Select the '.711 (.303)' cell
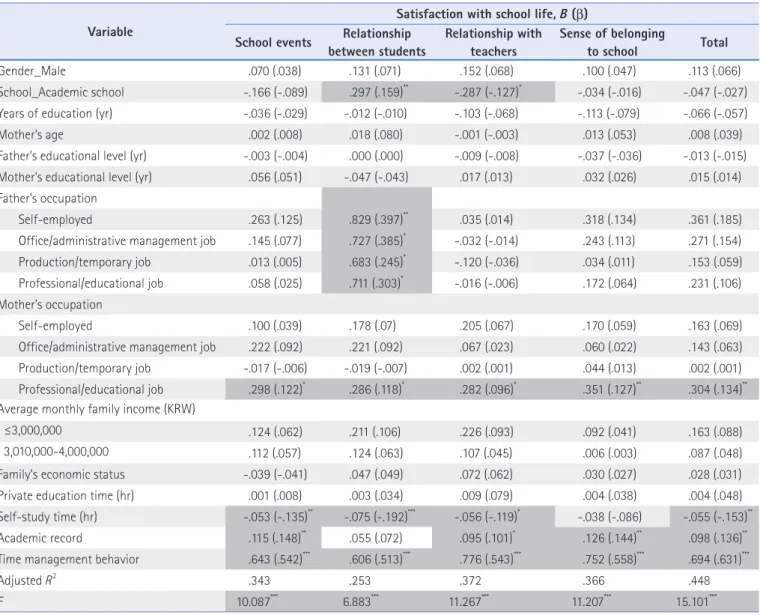Screen dimensions: 760x615 (x=377, y=284)
